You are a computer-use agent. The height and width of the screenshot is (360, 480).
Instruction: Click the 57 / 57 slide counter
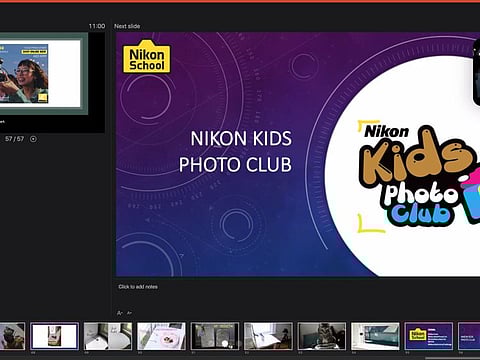click(x=15, y=139)
